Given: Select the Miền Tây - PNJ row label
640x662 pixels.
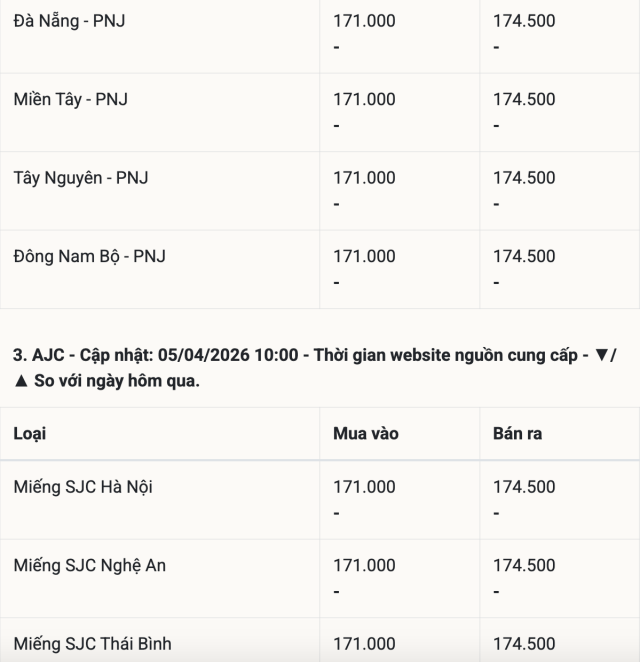Looking at the screenshot, I should (71, 99).
